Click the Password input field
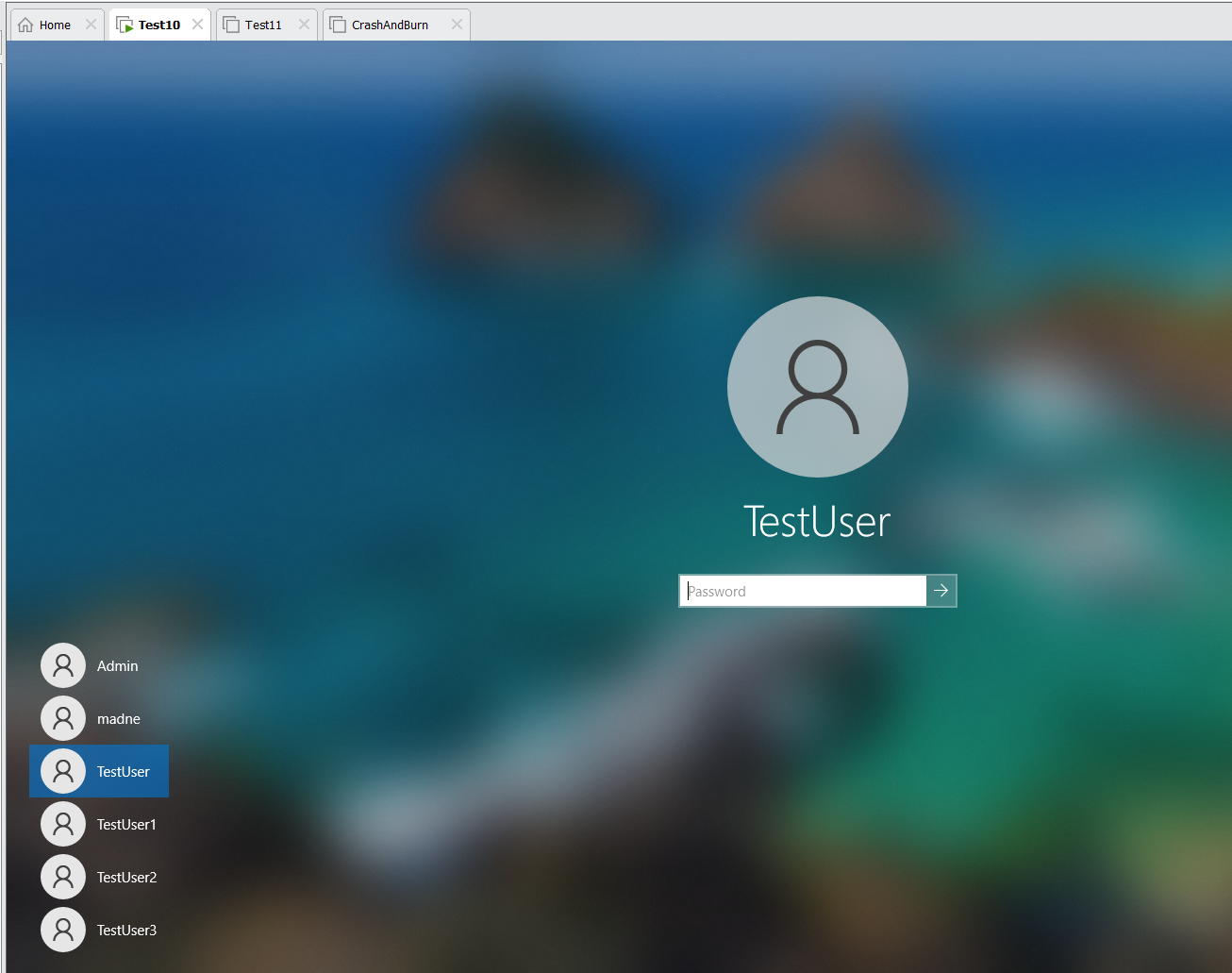 click(x=803, y=591)
